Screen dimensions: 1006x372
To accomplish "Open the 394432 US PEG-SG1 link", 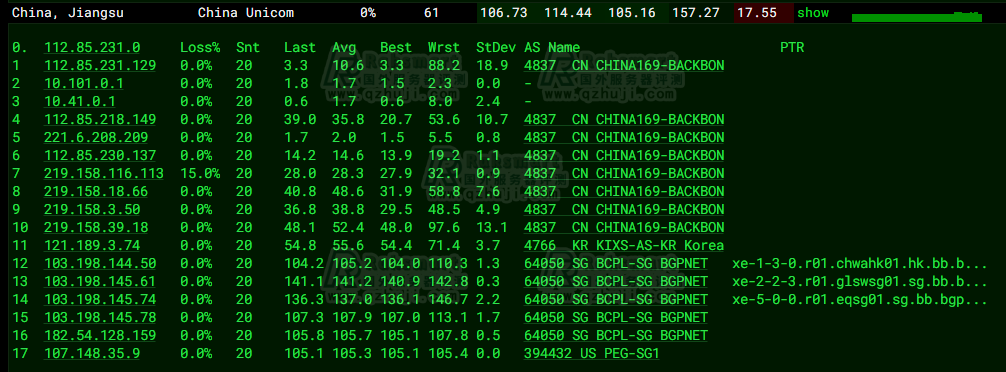I will tap(592, 353).
